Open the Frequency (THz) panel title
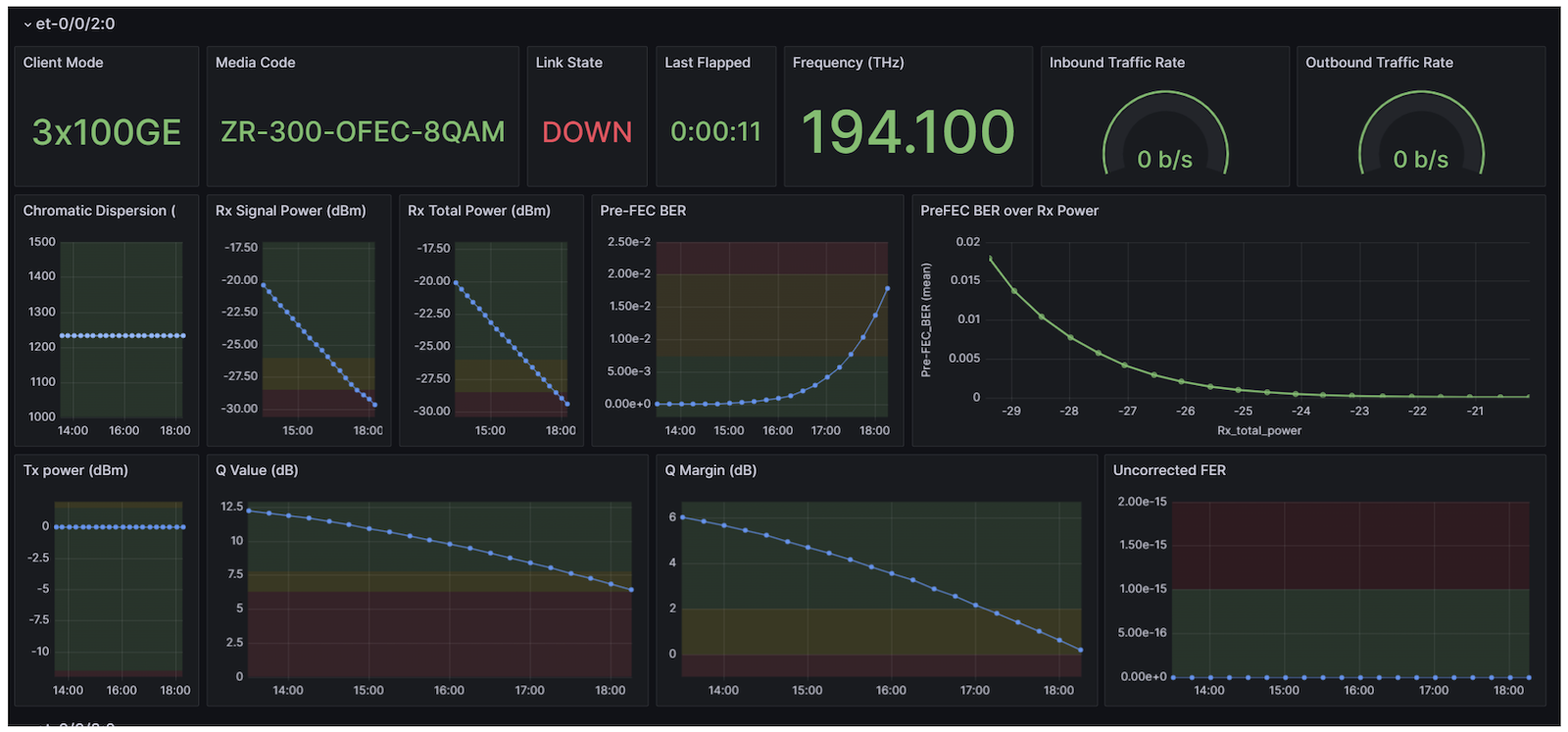1568x732 pixels. (x=849, y=63)
